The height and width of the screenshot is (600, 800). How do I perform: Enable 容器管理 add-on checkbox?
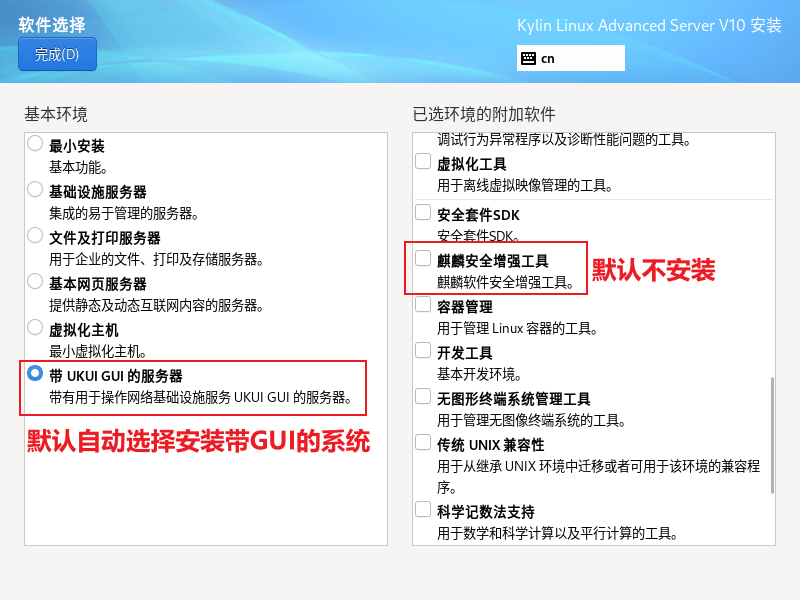(423, 305)
